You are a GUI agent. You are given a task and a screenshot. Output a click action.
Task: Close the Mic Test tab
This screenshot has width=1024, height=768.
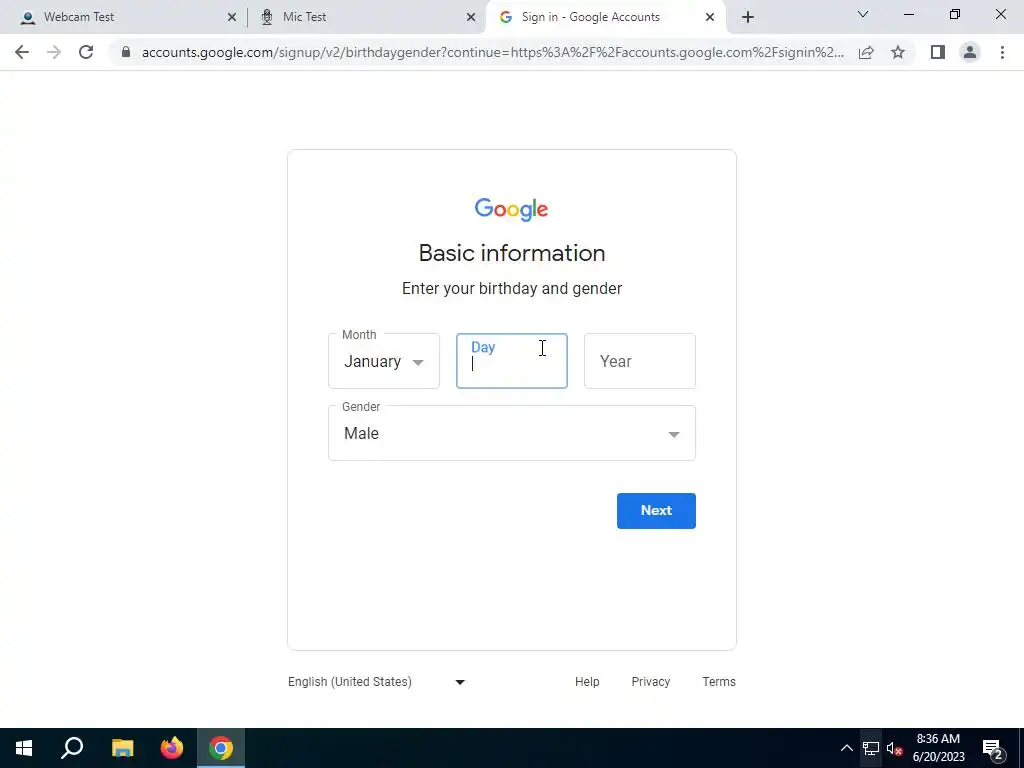click(x=471, y=17)
